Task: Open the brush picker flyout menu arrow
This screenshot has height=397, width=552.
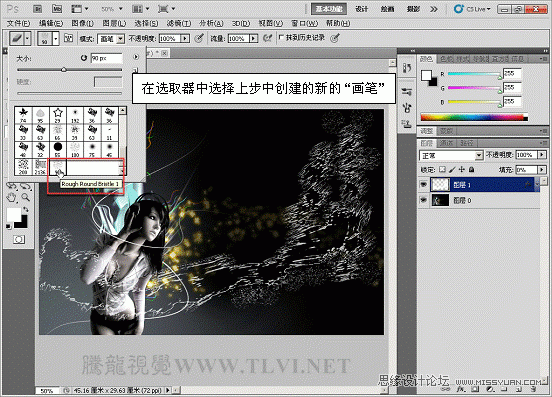Action: point(136,57)
